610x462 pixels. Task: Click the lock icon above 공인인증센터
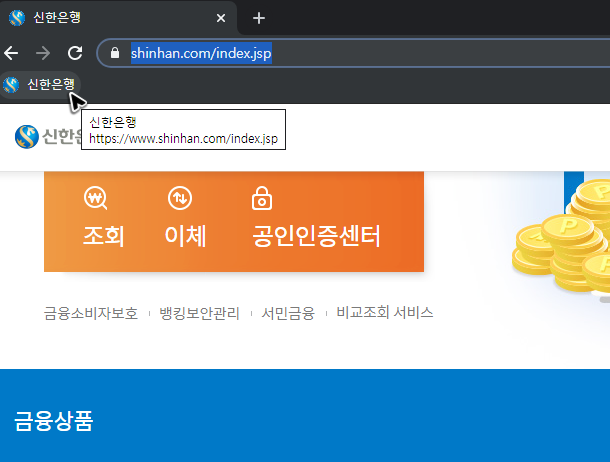(262, 198)
